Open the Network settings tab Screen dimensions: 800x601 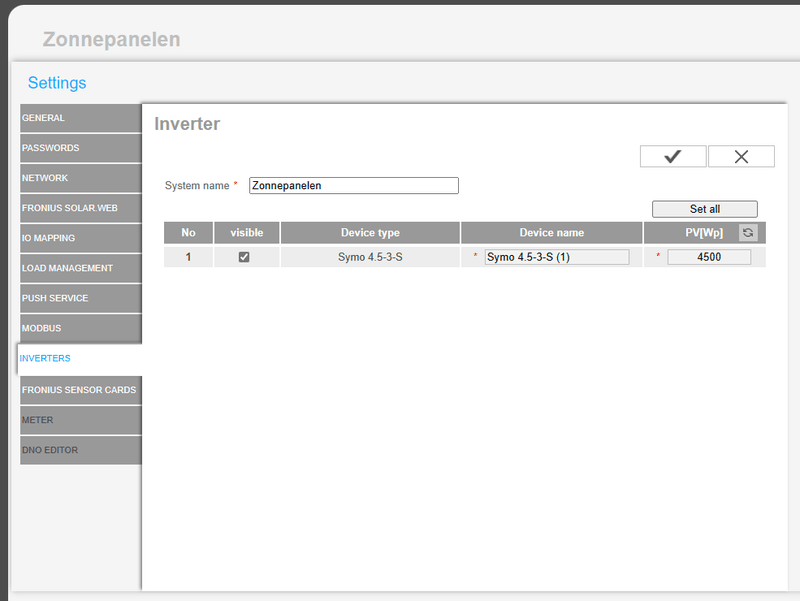(81, 178)
